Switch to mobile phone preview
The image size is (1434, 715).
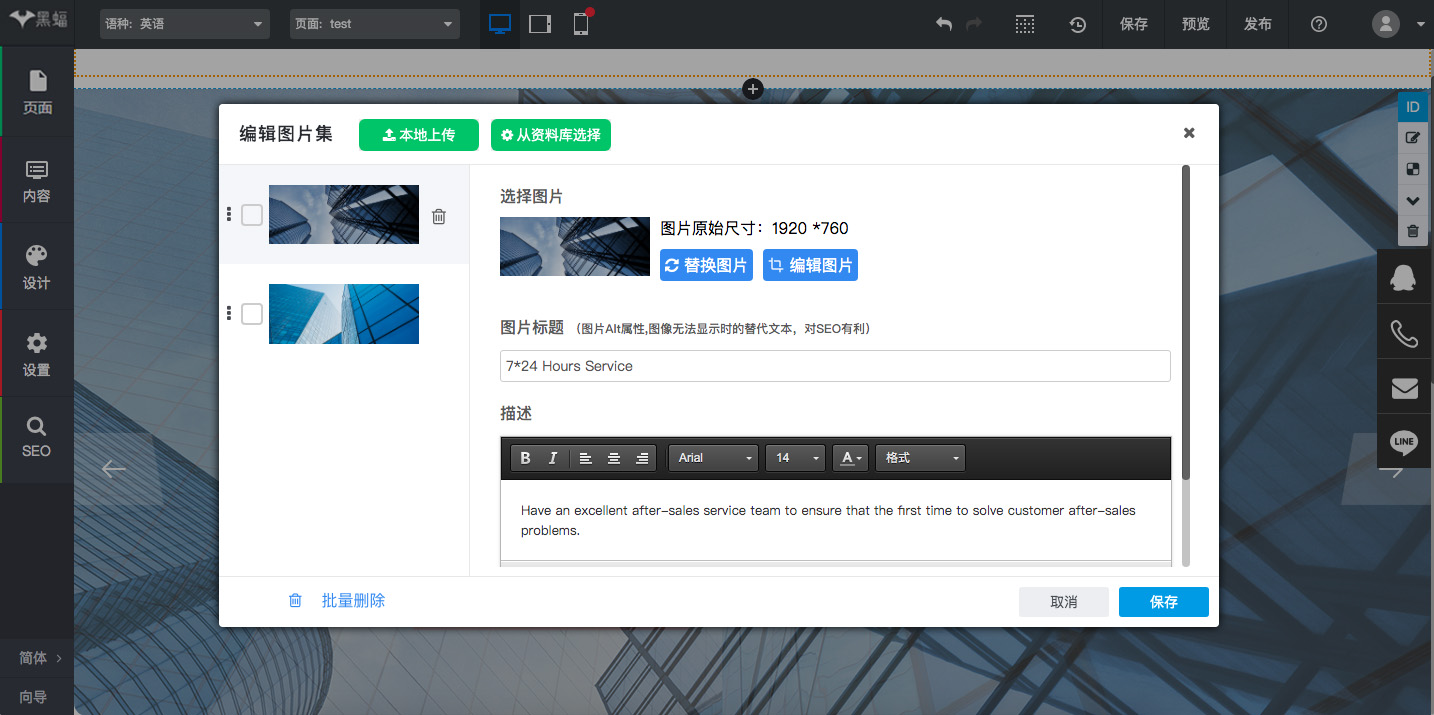[581, 24]
